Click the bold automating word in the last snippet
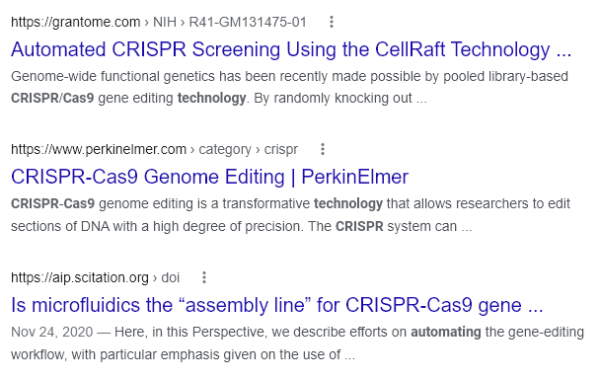This screenshot has height=380, width=600. pos(446,332)
